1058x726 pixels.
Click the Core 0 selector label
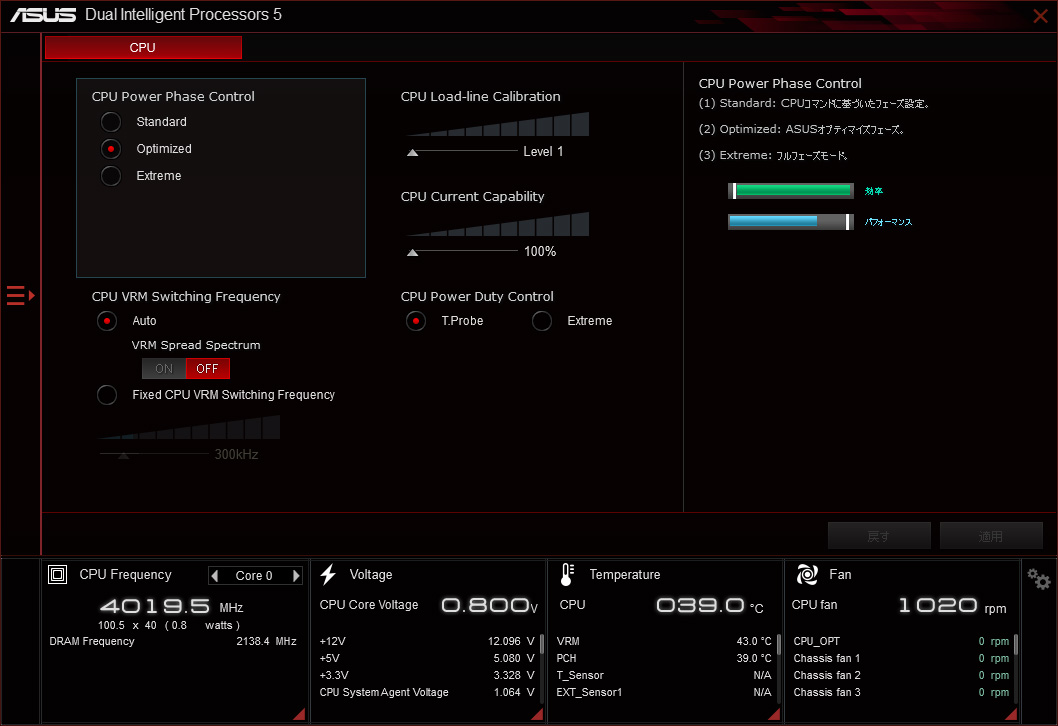[x=254, y=576]
